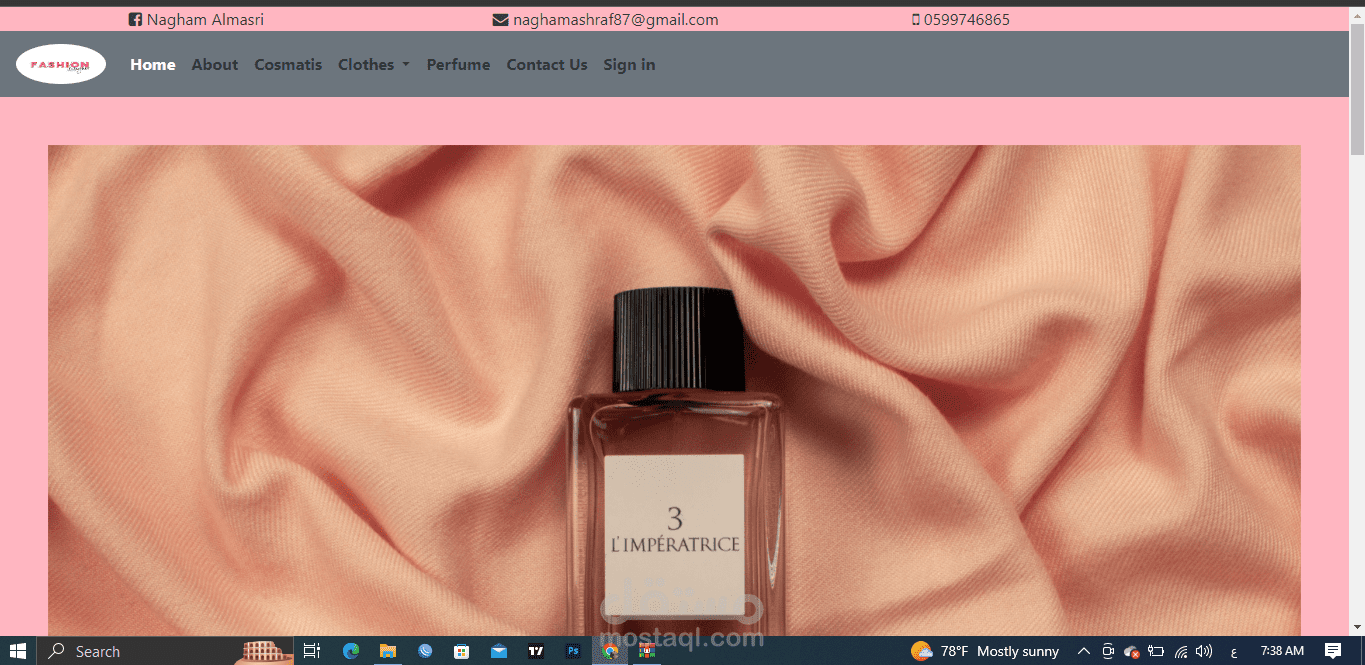Click the Facebook icon beside Nagham Almasri
1365x665 pixels.
coord(135,20)
